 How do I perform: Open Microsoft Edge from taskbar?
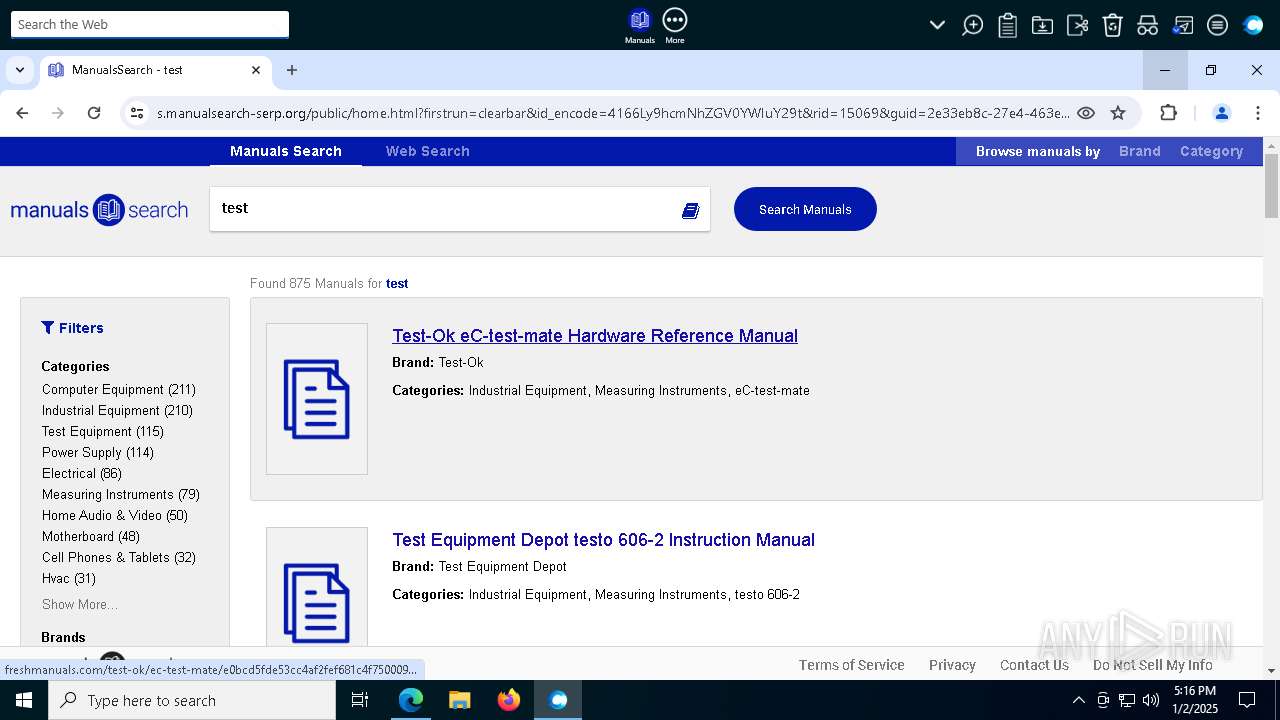click(411, 700)
